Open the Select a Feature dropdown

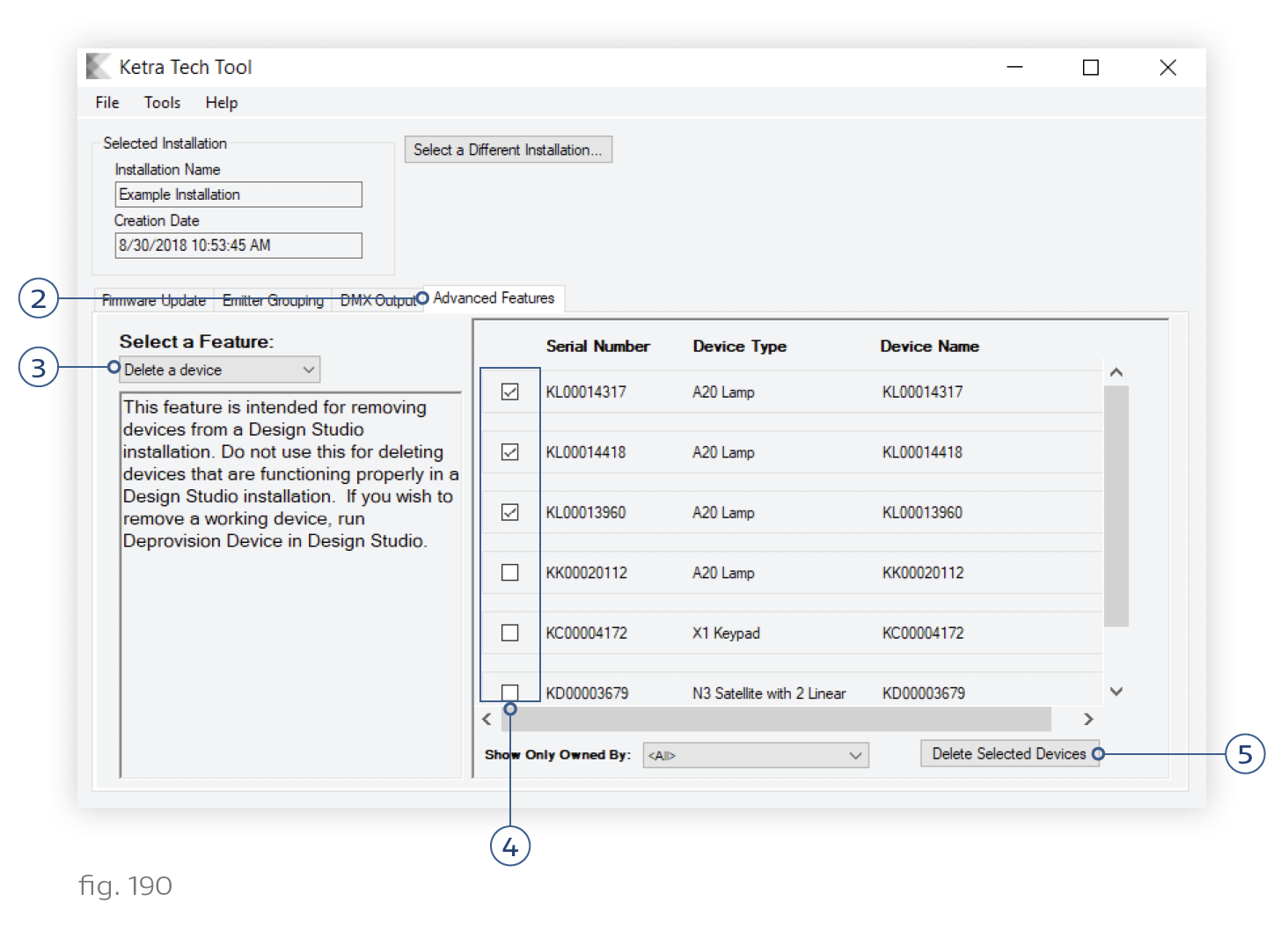pos(220,370)
